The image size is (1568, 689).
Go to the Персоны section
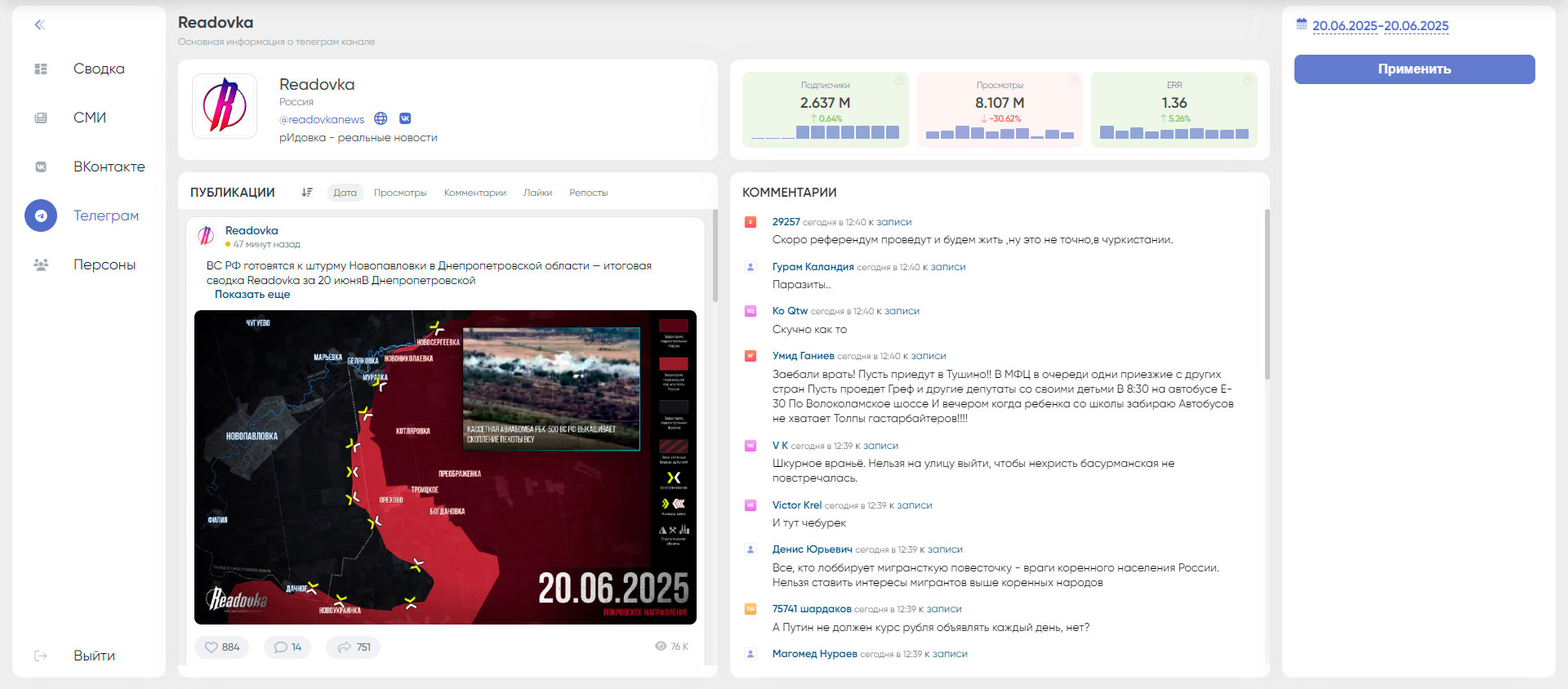105,264
